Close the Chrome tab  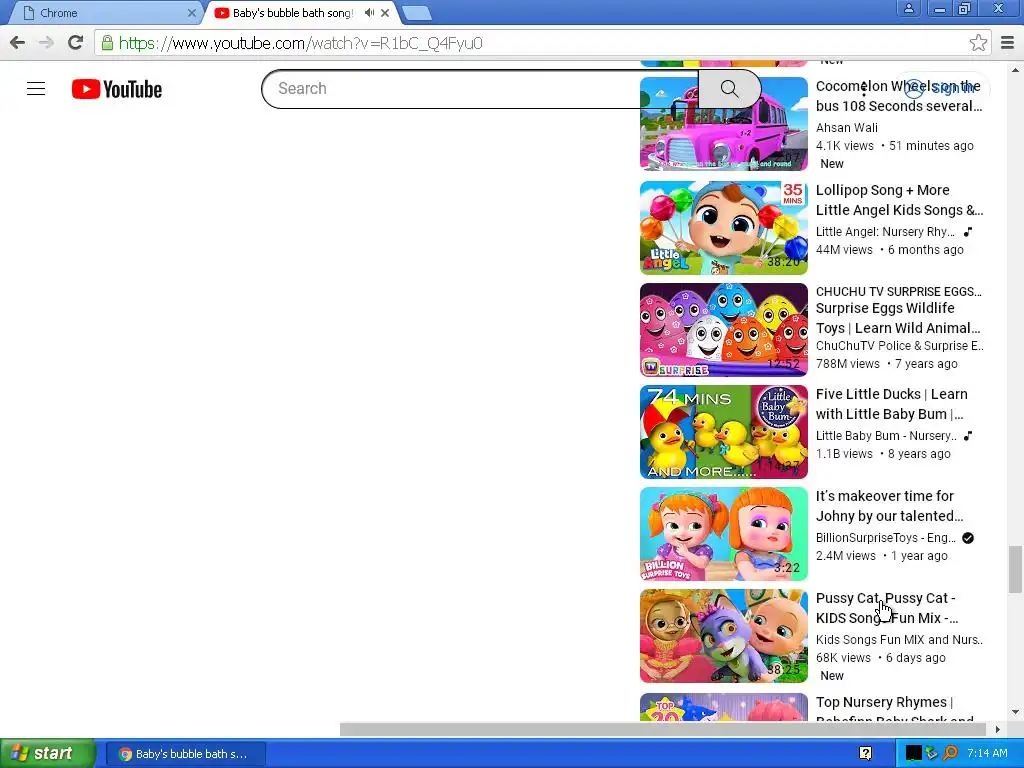click(x=191, y=12)
